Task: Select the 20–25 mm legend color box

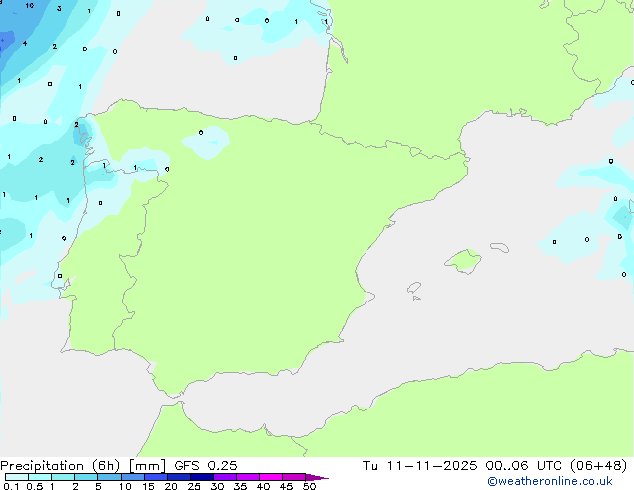Action: point(179,477)
